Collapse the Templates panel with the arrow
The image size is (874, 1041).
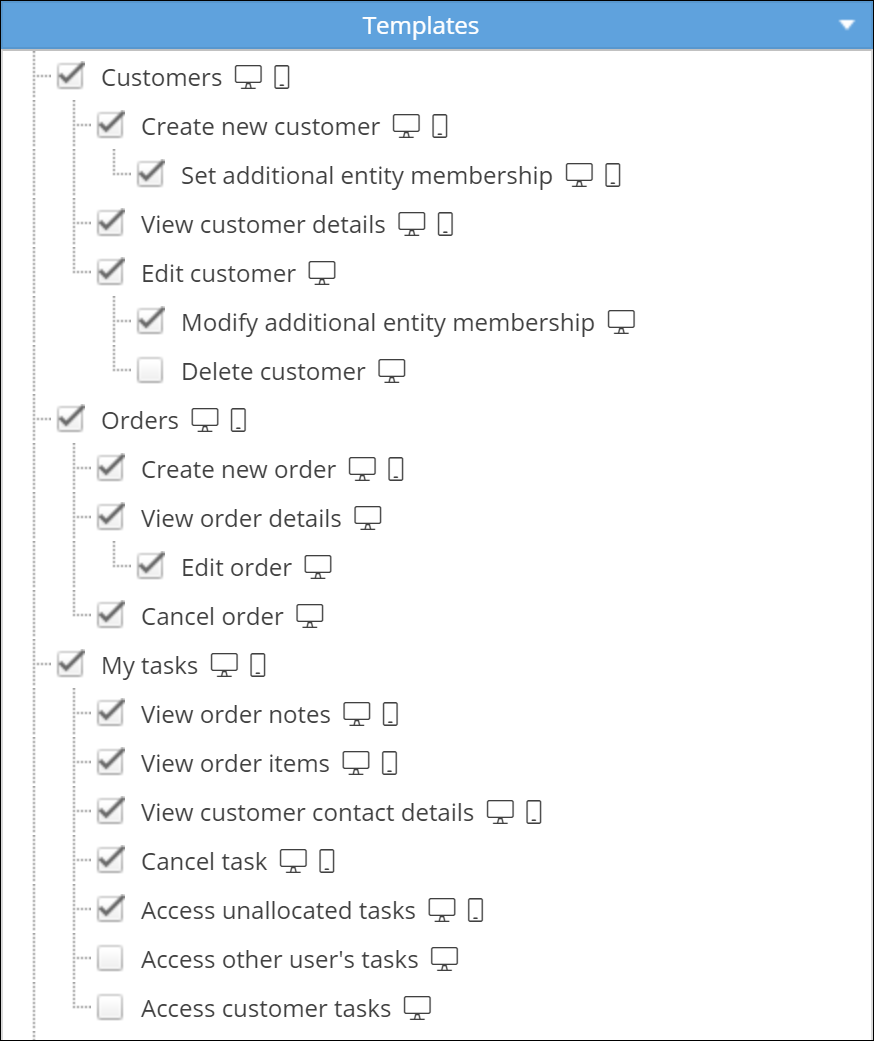(848, 25)
